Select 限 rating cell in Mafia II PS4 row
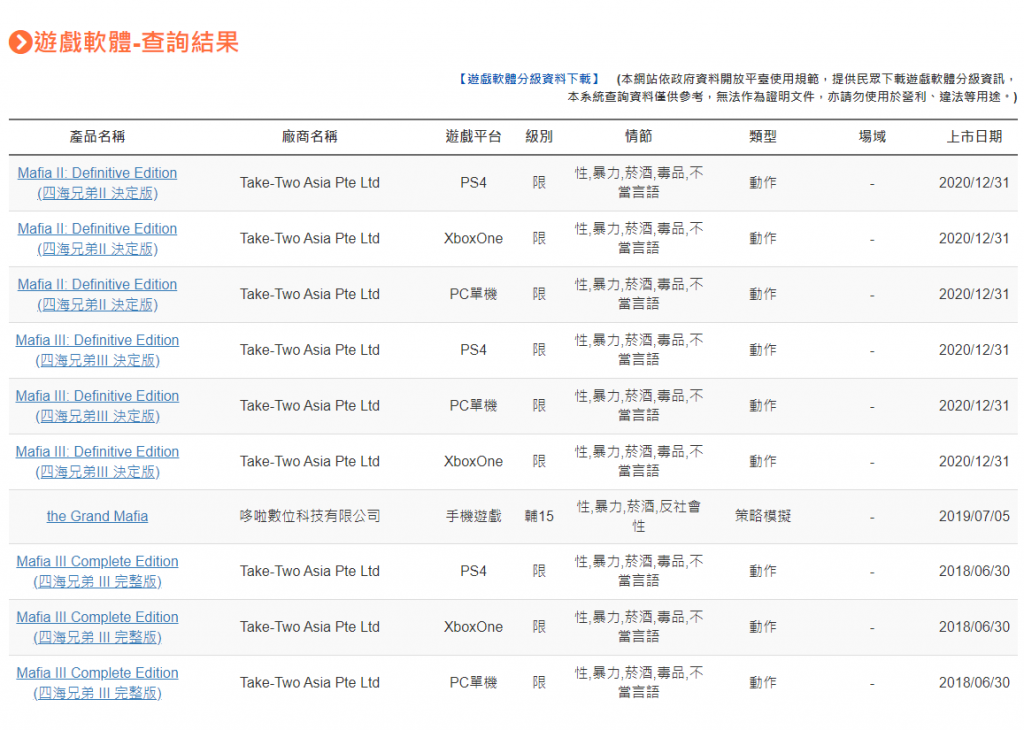Screen dimensions: 1024x730 click(x=539, y=183)
